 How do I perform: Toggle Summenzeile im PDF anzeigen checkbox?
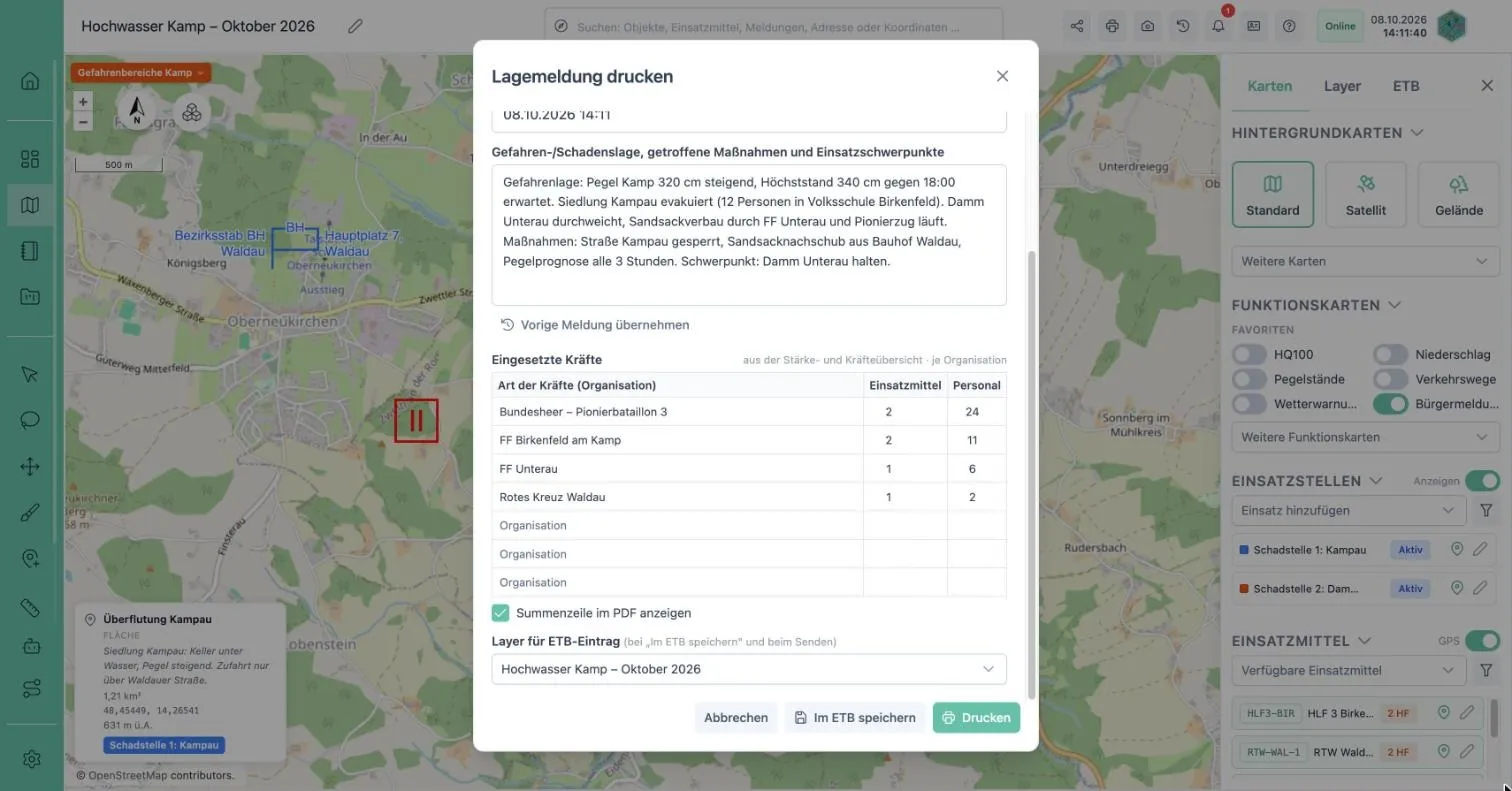(500, 613)
